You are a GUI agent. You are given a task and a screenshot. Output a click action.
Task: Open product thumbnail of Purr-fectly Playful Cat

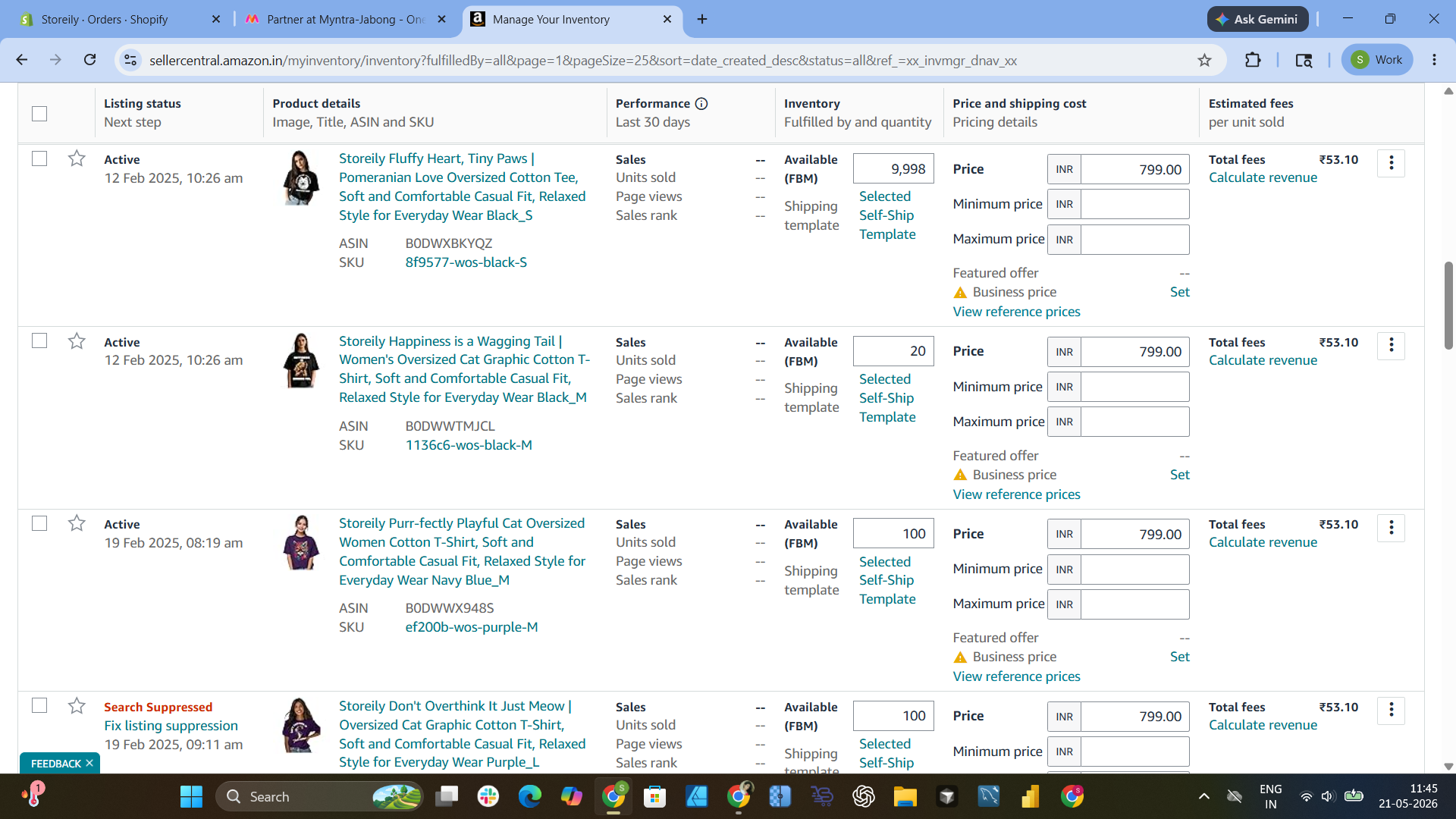301,543
